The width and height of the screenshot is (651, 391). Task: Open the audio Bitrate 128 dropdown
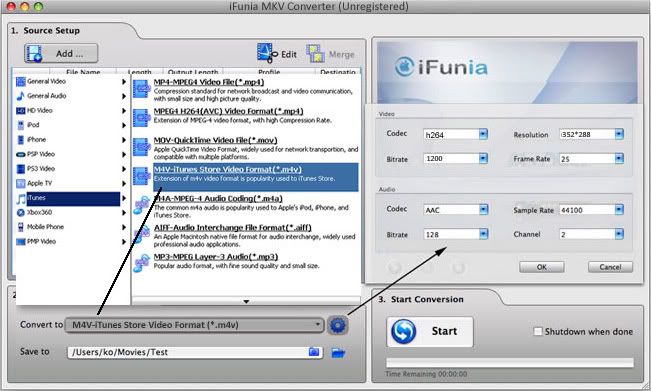coord(483,234)
